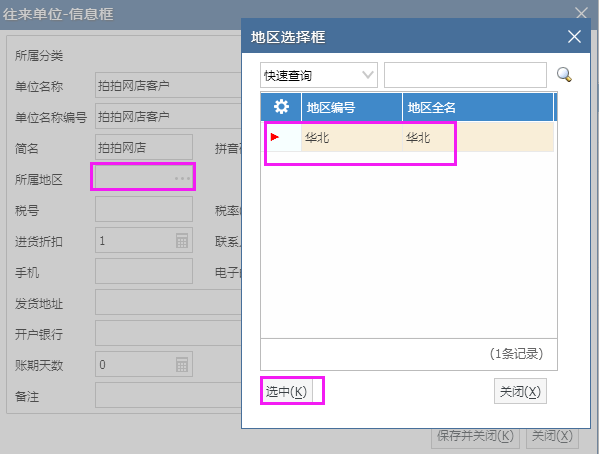This screenshot has width=599, height=454.
Task: Click 关闭(X) button in region dialog
Action: [520, 391]
